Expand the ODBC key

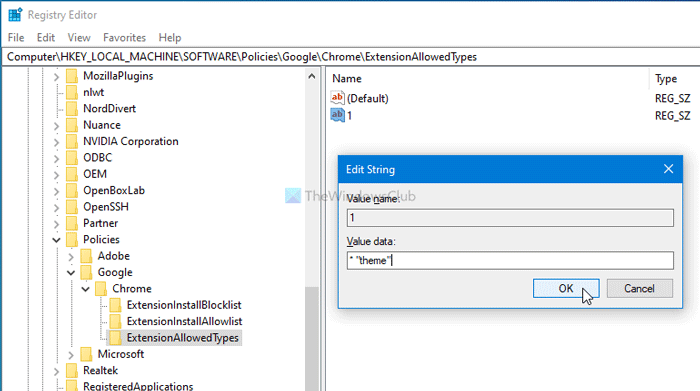pos(56,158)
